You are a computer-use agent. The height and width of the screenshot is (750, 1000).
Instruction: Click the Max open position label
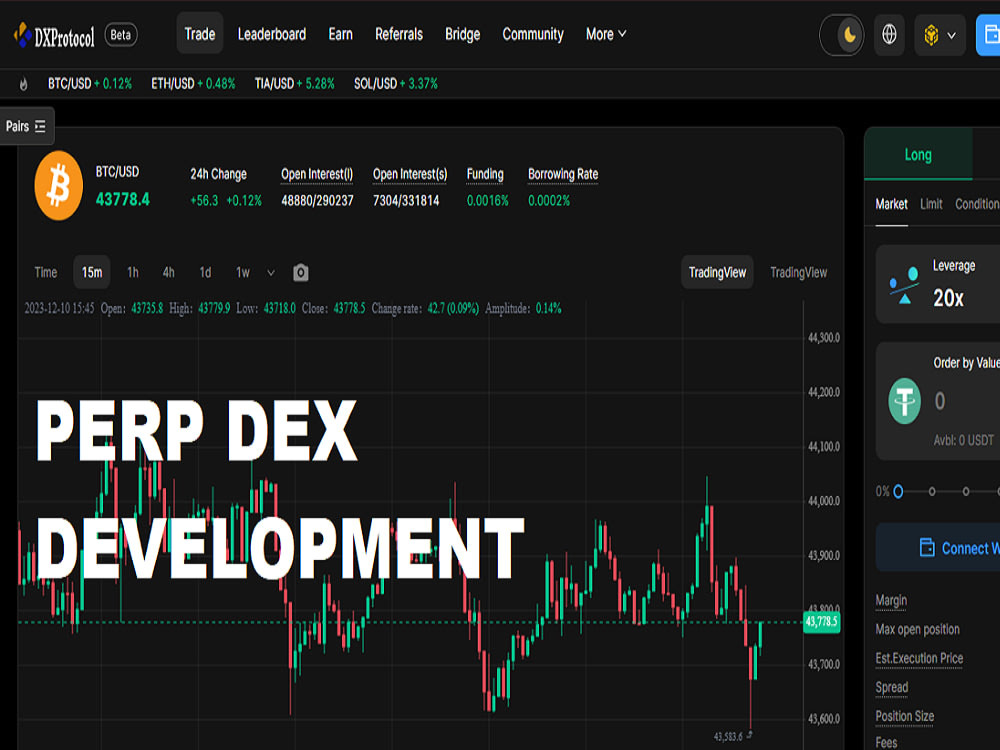coord(917,629)
